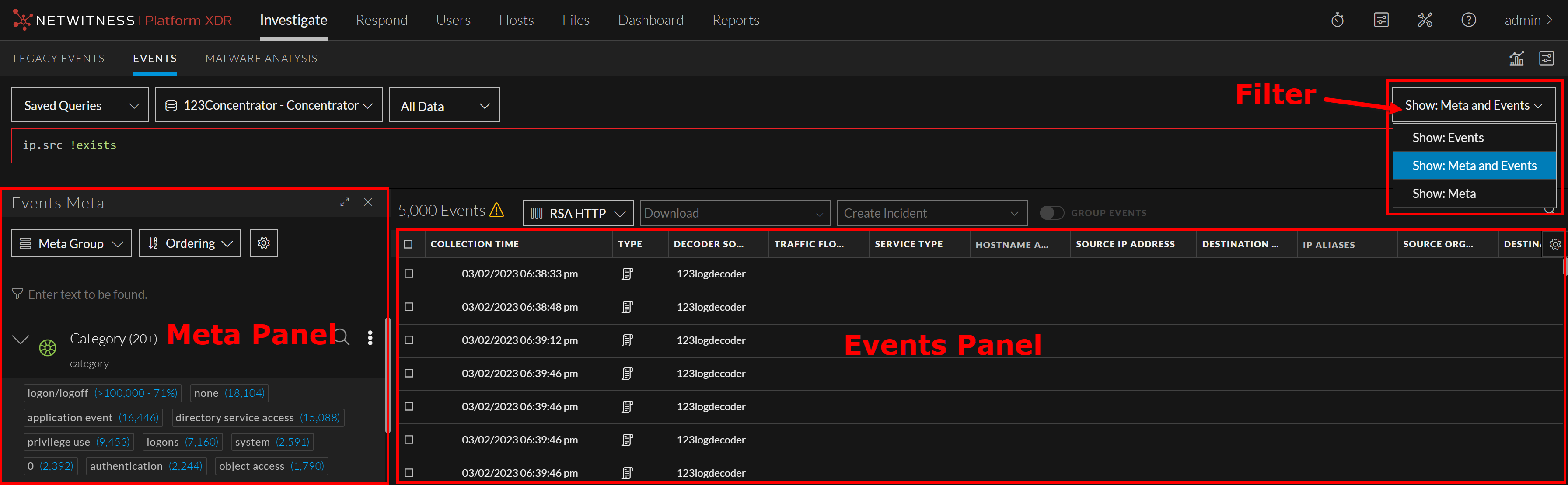The height and width of the screenshot is (485, 1568).
Task: Click the logon/logoff meta value
Action: (x=58, y=393)
